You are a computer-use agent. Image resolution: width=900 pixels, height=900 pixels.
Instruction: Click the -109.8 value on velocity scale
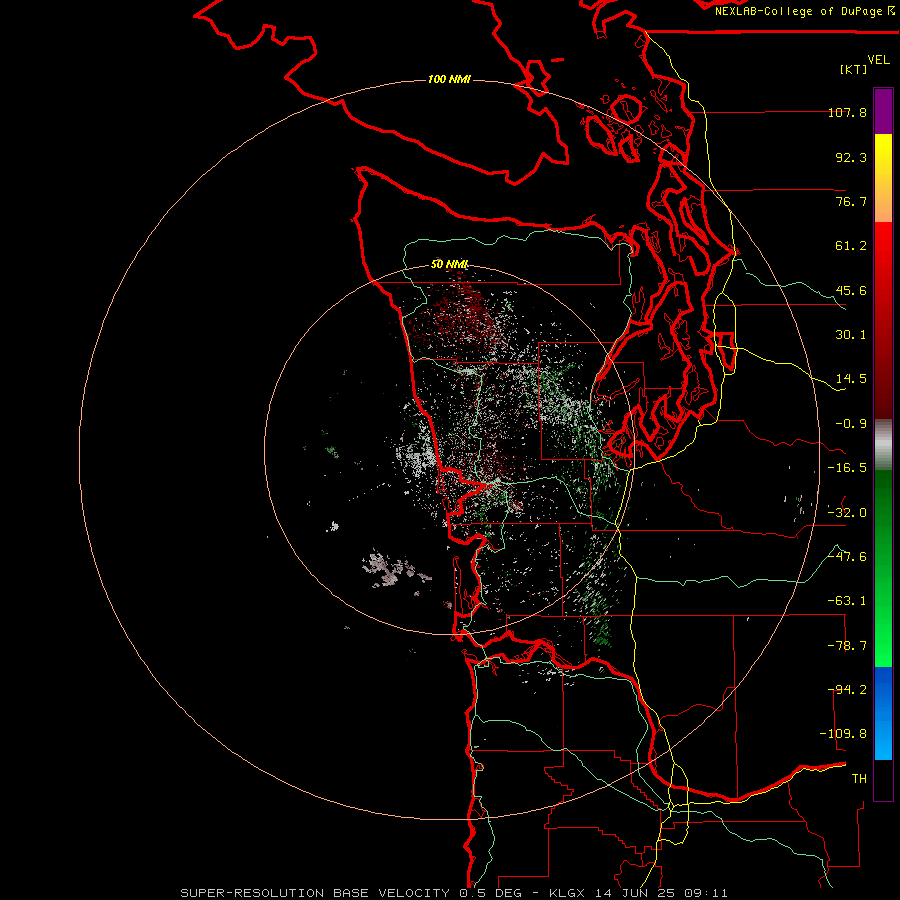pyautogui.click(x=843, y=734)
